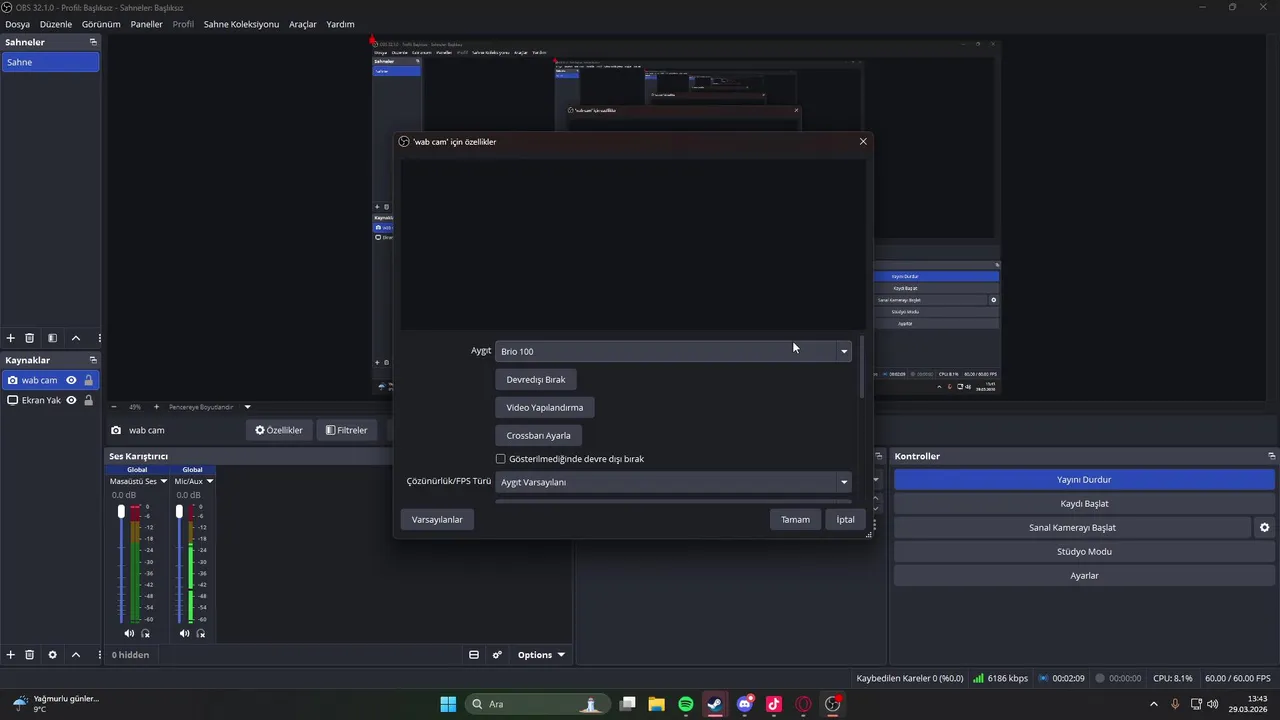The width and height of the screenshot is (1280, 720).
Task: Open Filtreler for wab cam
Action: [347, 430]
